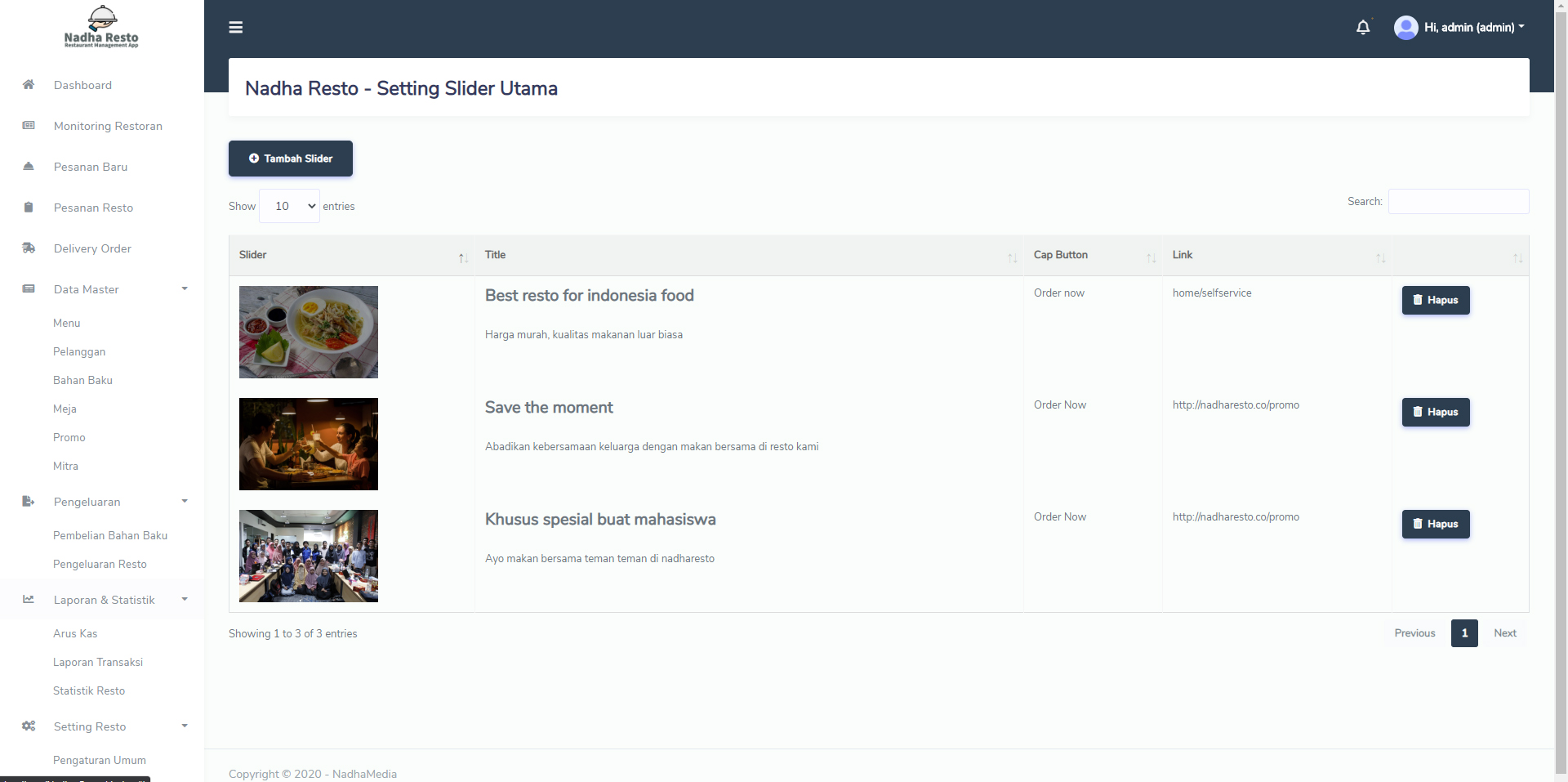Click the Dashboard home icon
This screenshot has width=1568, height=782.
coord(29,85)
